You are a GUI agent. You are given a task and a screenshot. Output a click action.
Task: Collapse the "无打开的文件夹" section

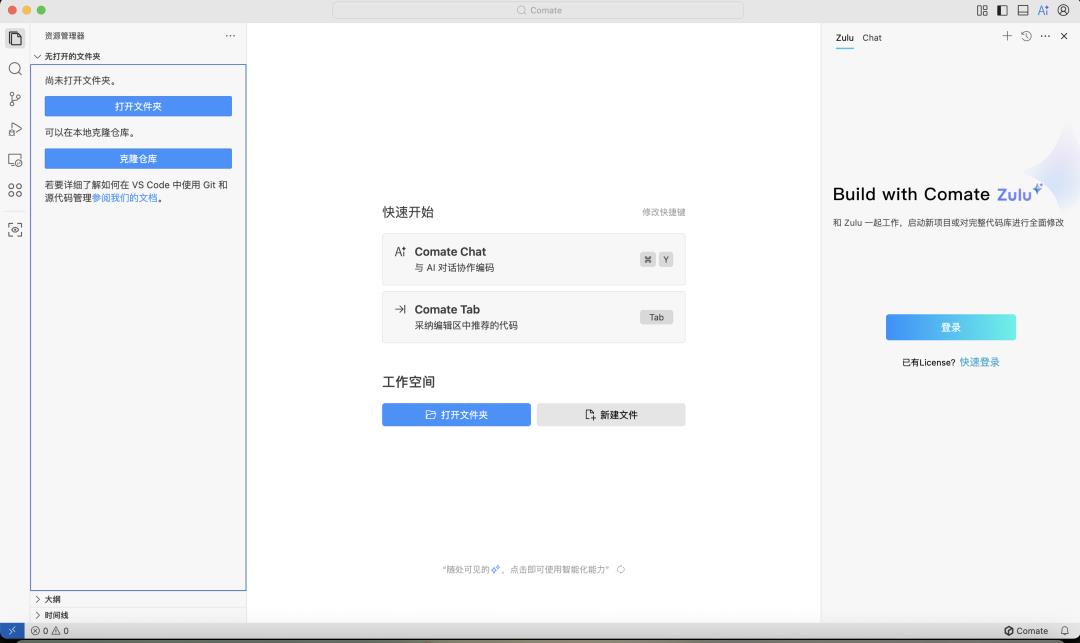138,56
